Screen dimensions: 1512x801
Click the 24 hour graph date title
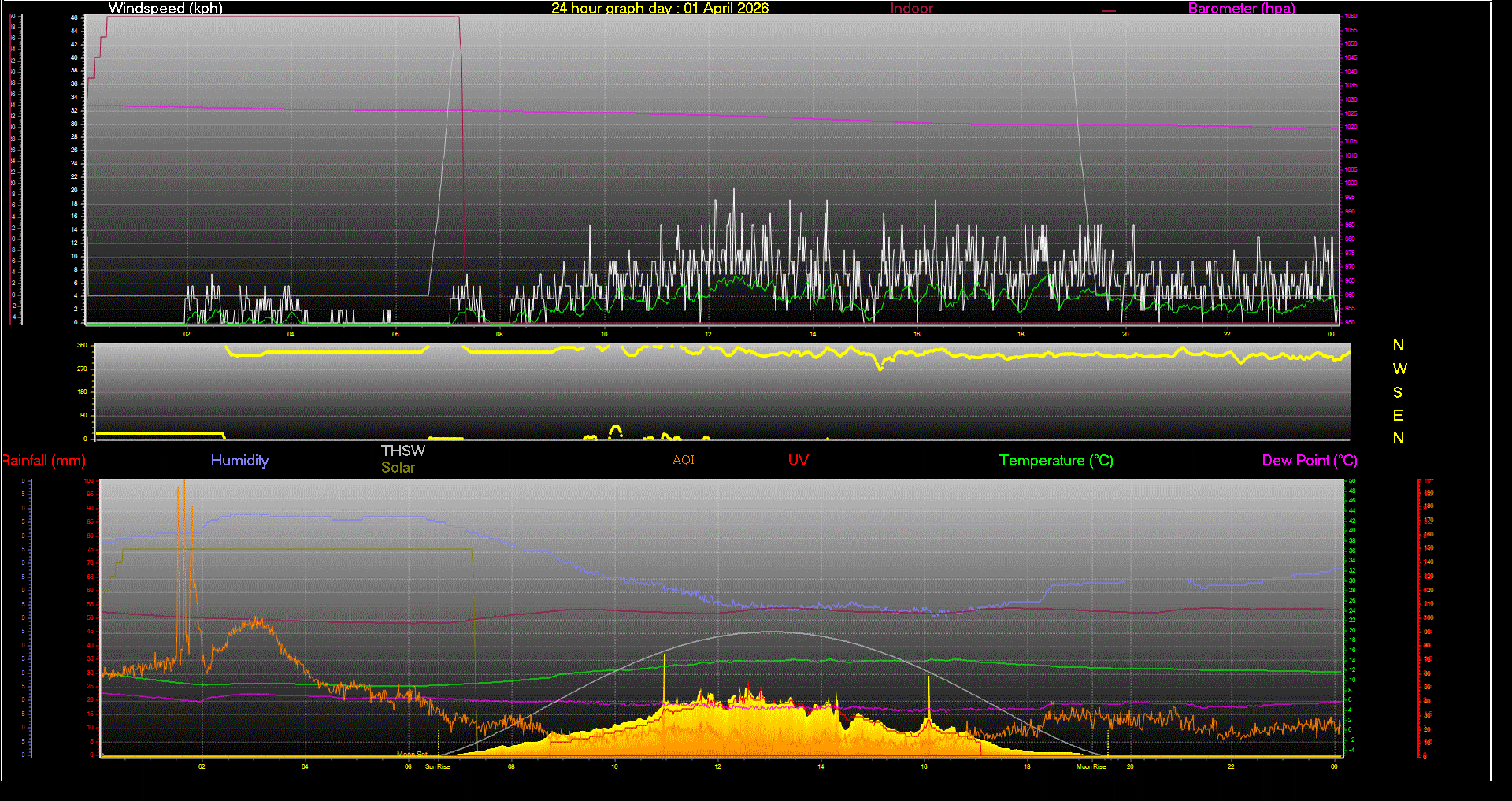pyautogui.click(x=660, y=9)
